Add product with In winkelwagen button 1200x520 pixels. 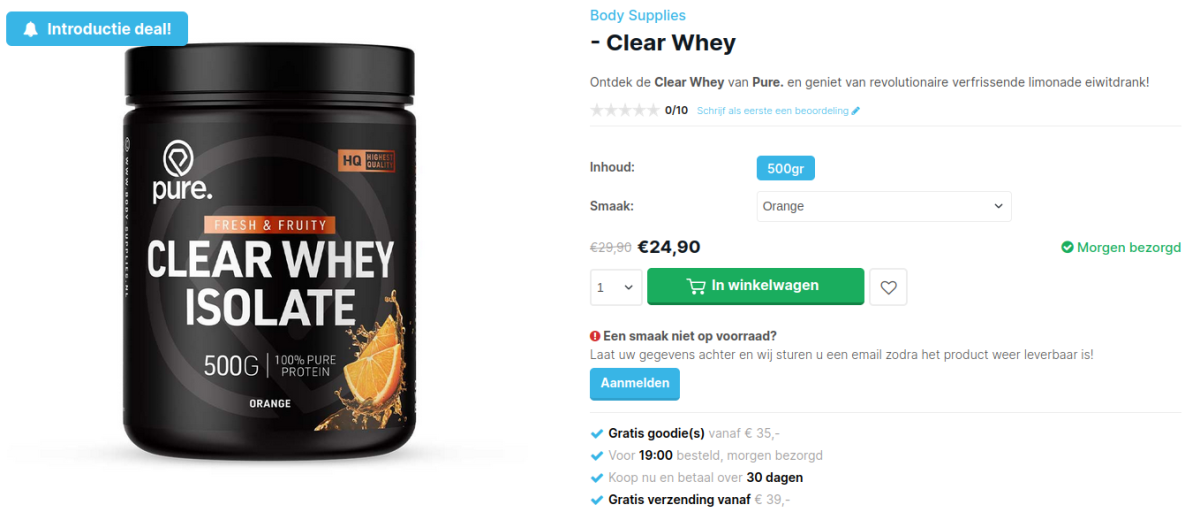click(755, 286)
